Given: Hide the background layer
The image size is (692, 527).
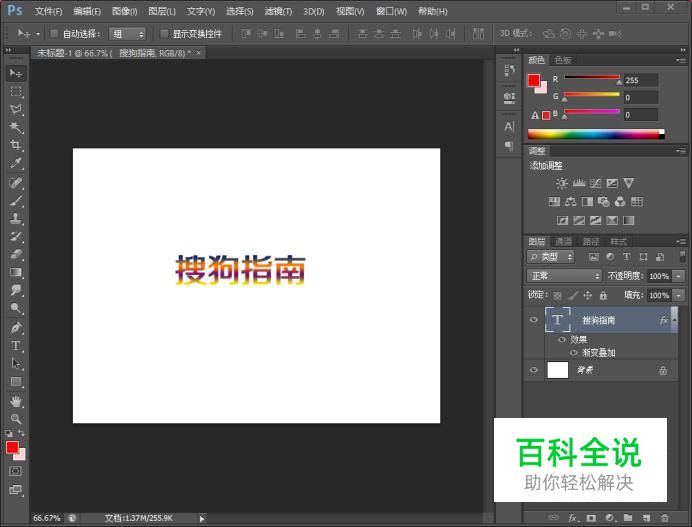Looking at the screenshot, I should 534,370.
